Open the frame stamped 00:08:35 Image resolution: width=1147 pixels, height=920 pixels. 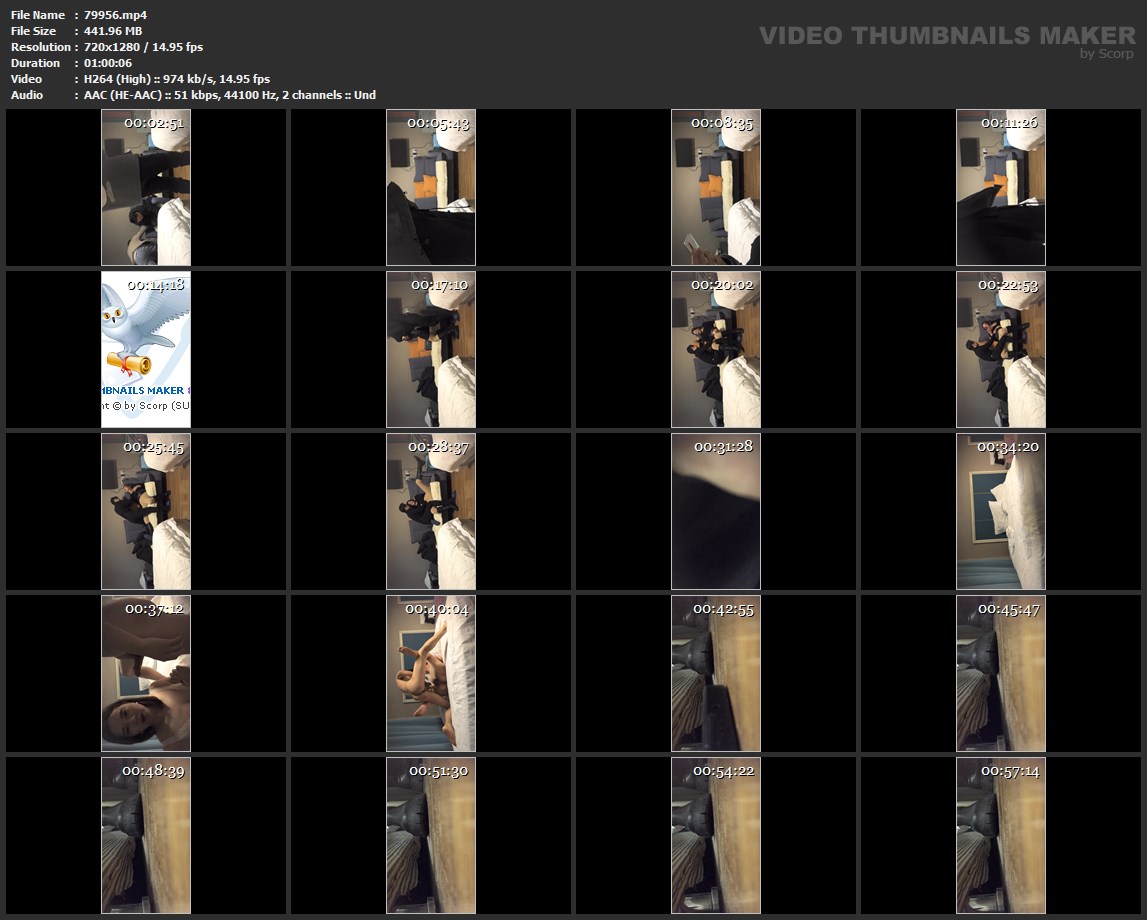click(716, 187)
